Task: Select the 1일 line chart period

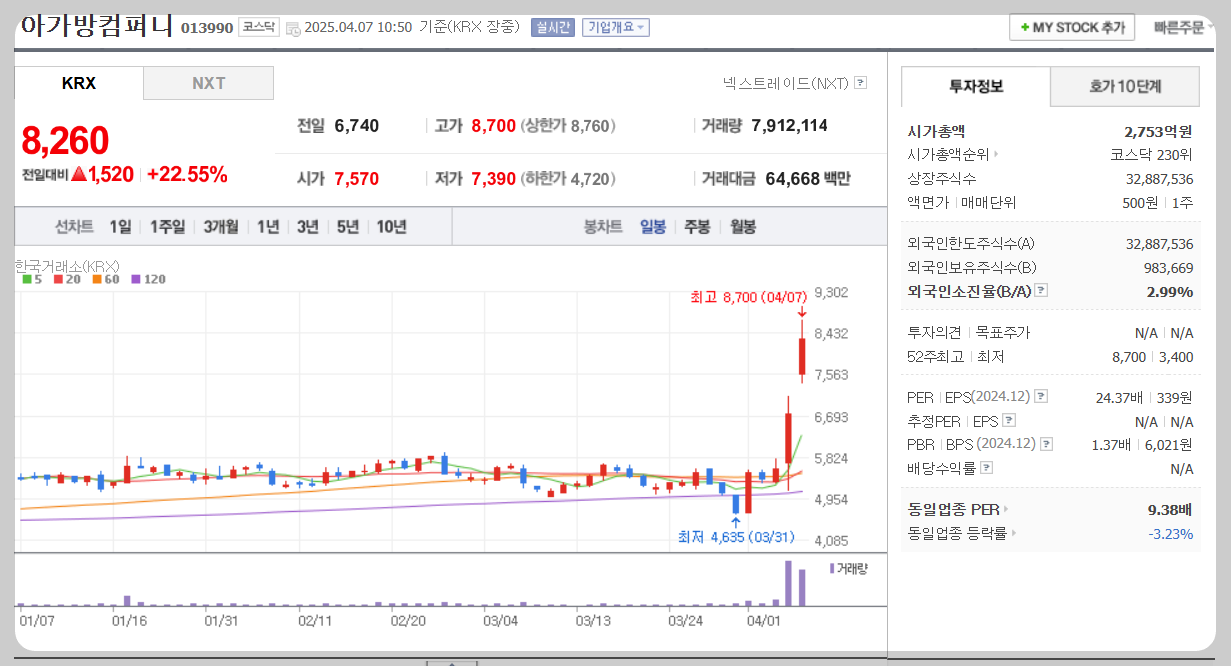Action: 120,227
